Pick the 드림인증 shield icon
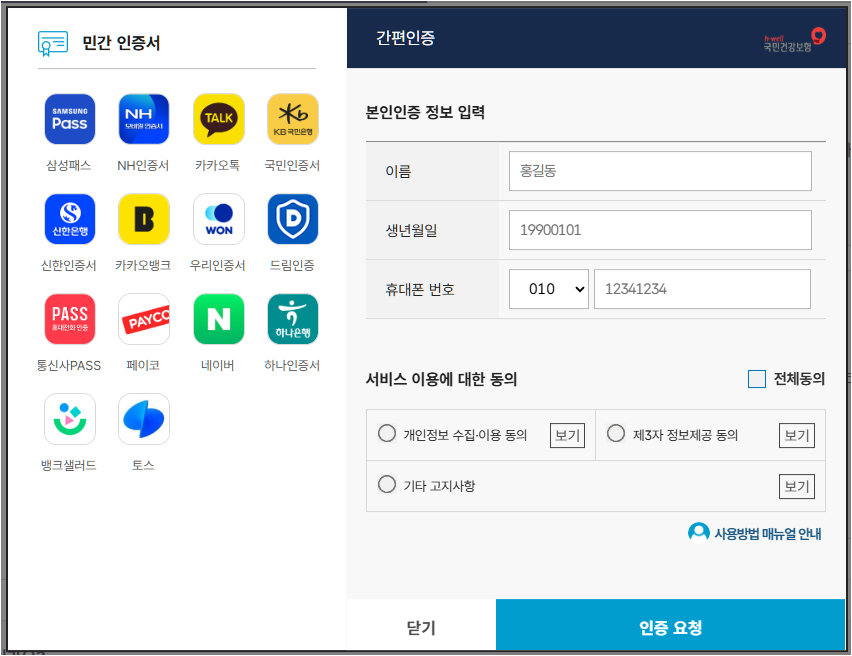This screenshot has width=852, height=656. pyautogui.click(x=293, y=219)
